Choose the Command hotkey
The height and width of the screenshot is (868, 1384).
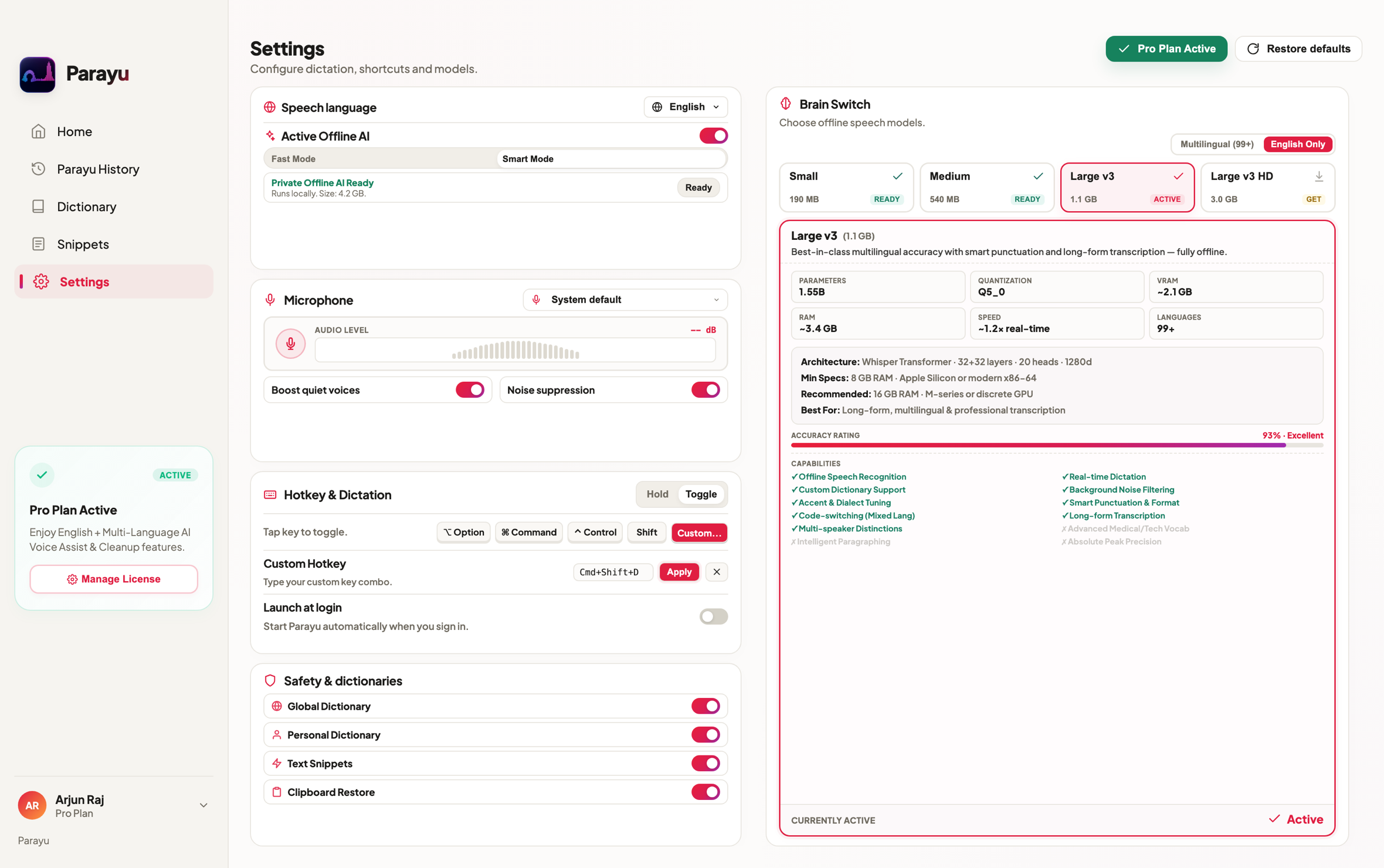pos(529,533)
